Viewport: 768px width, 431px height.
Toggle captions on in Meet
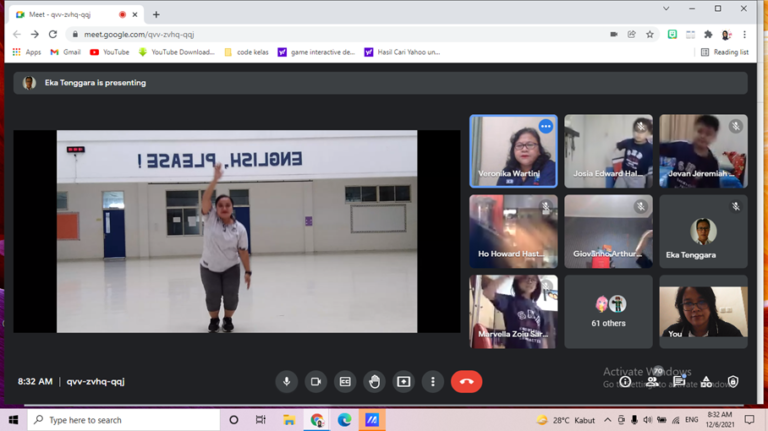tap(345, 381)
